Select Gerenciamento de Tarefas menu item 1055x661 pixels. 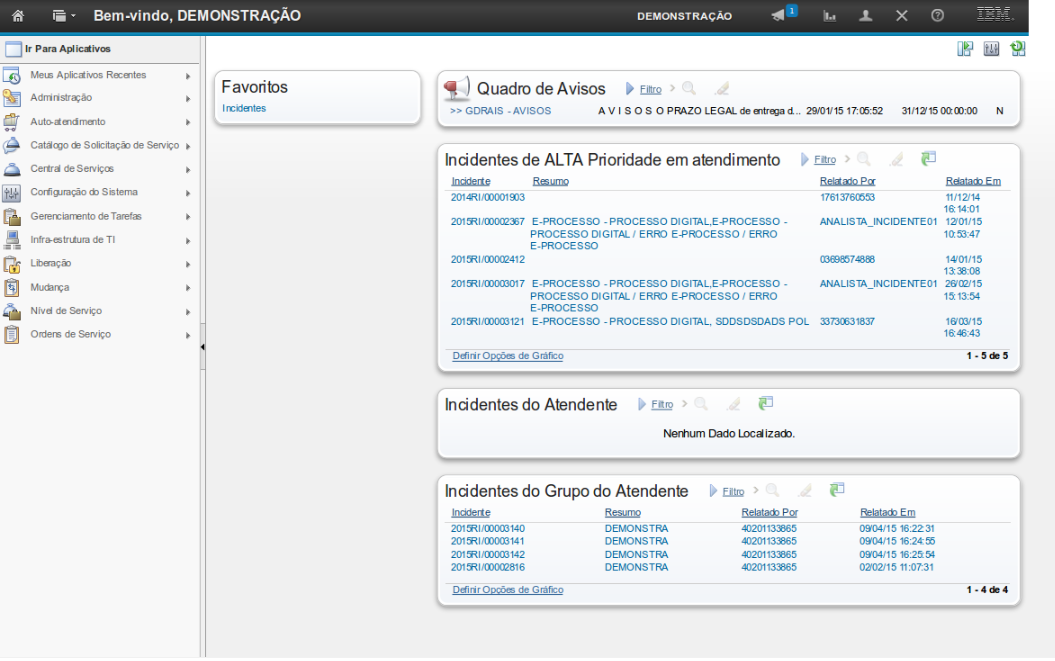tap(86, 216)
